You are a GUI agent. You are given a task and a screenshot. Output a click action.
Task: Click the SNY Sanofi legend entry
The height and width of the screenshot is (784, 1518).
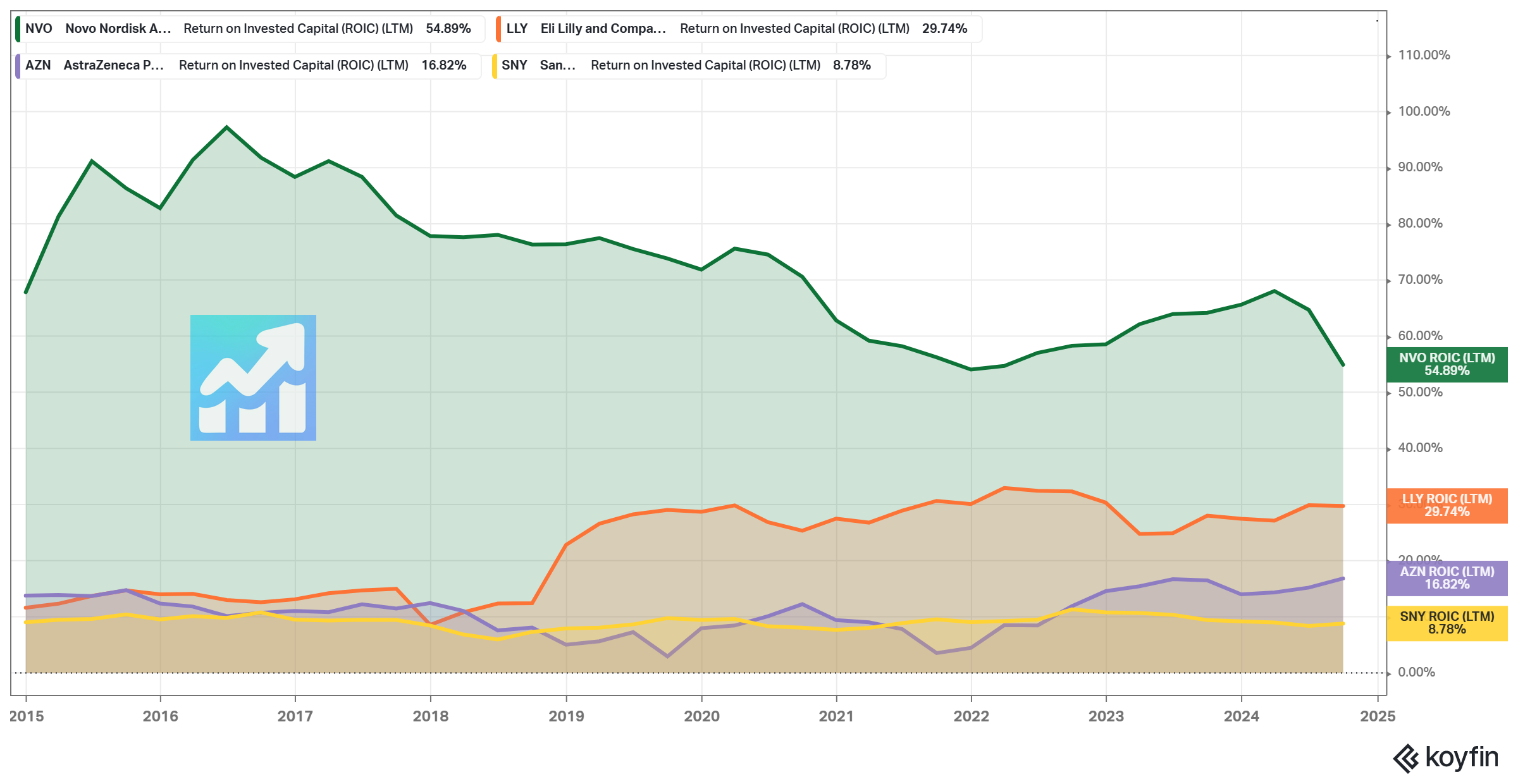coord(689,66)
